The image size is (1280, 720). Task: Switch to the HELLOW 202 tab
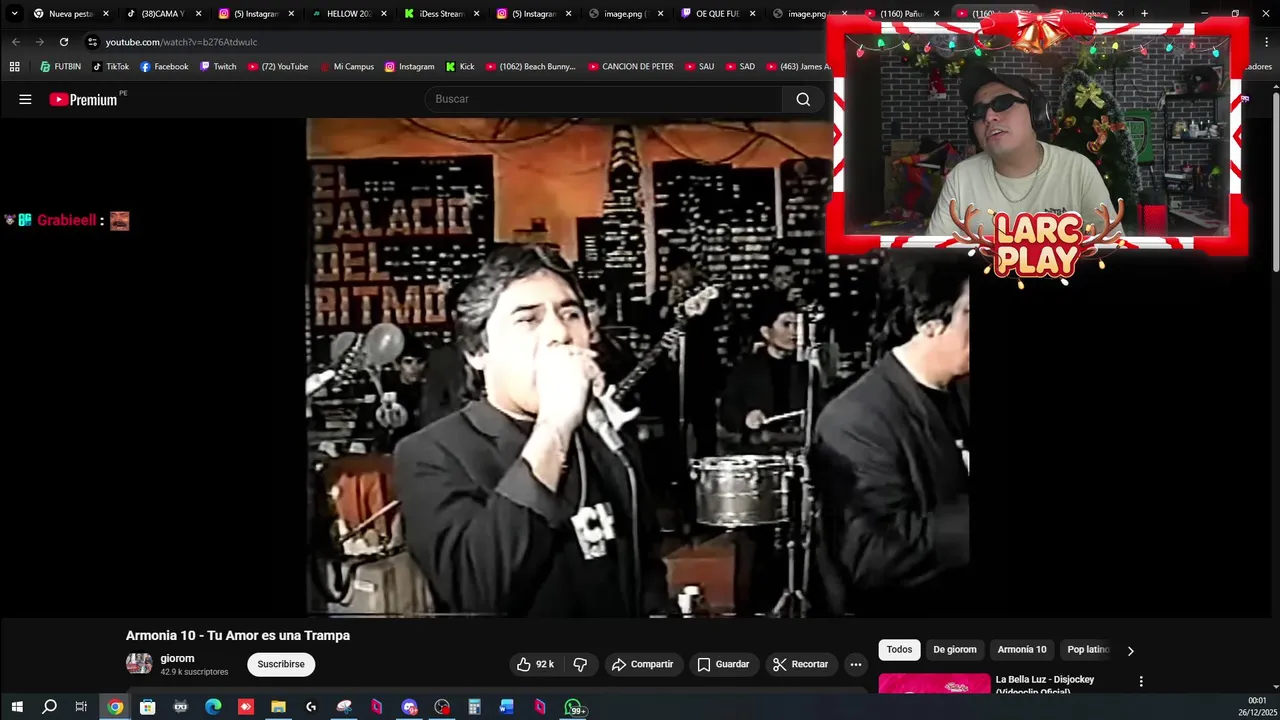click(x=348, y=14)
